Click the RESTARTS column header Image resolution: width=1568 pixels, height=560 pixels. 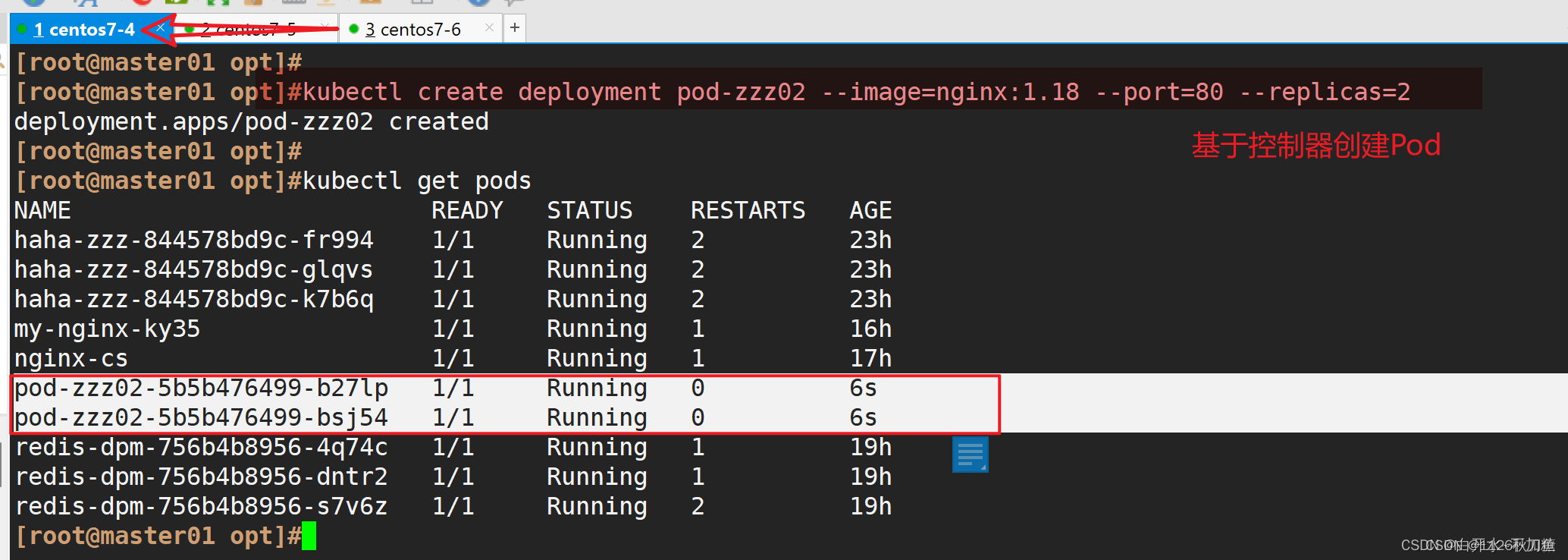click(748, 210)
